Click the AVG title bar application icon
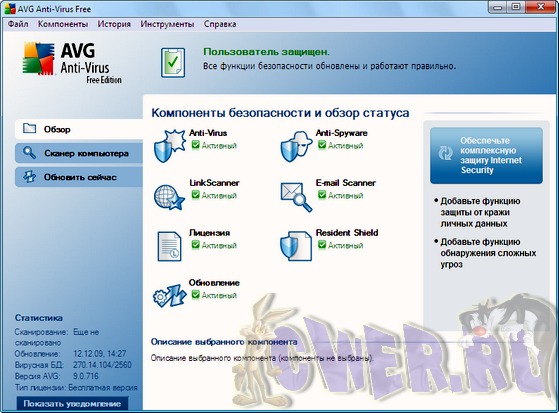The height and width of the screenshot is (413, 559). click(10, 9)
